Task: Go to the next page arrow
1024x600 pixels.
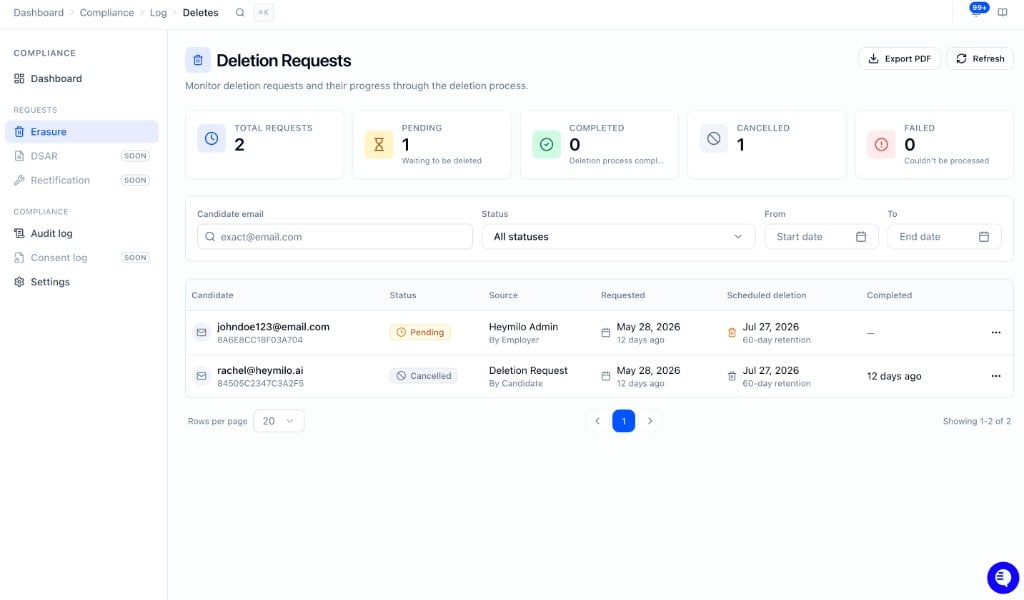Action: coord(650,421)
